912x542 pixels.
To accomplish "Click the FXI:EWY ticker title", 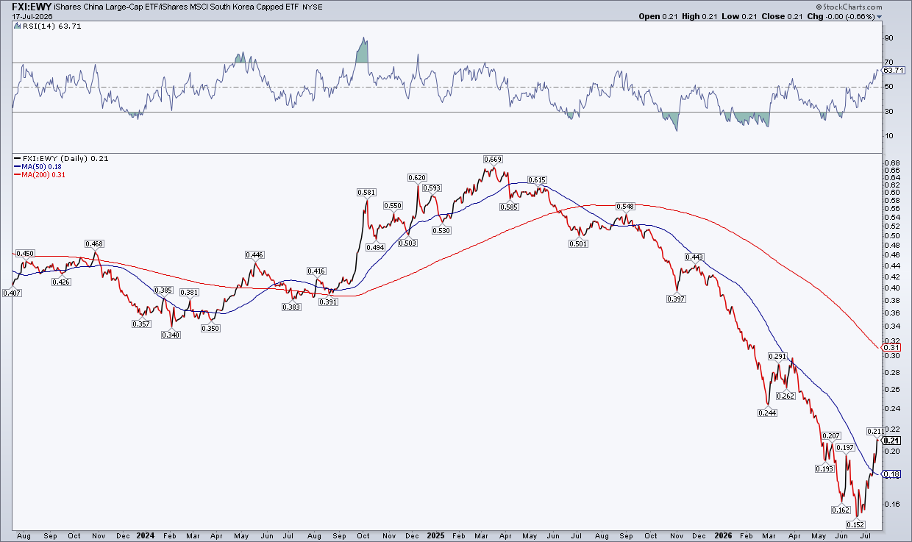I will (x=30, y=7).
